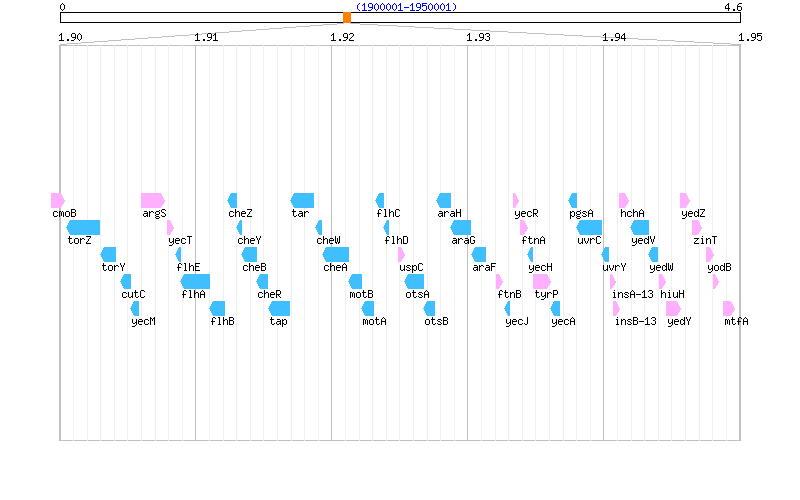Viewport: 800px width, 500px height.
Task: Click the tap gene arrow
Action: pos(279,308)
